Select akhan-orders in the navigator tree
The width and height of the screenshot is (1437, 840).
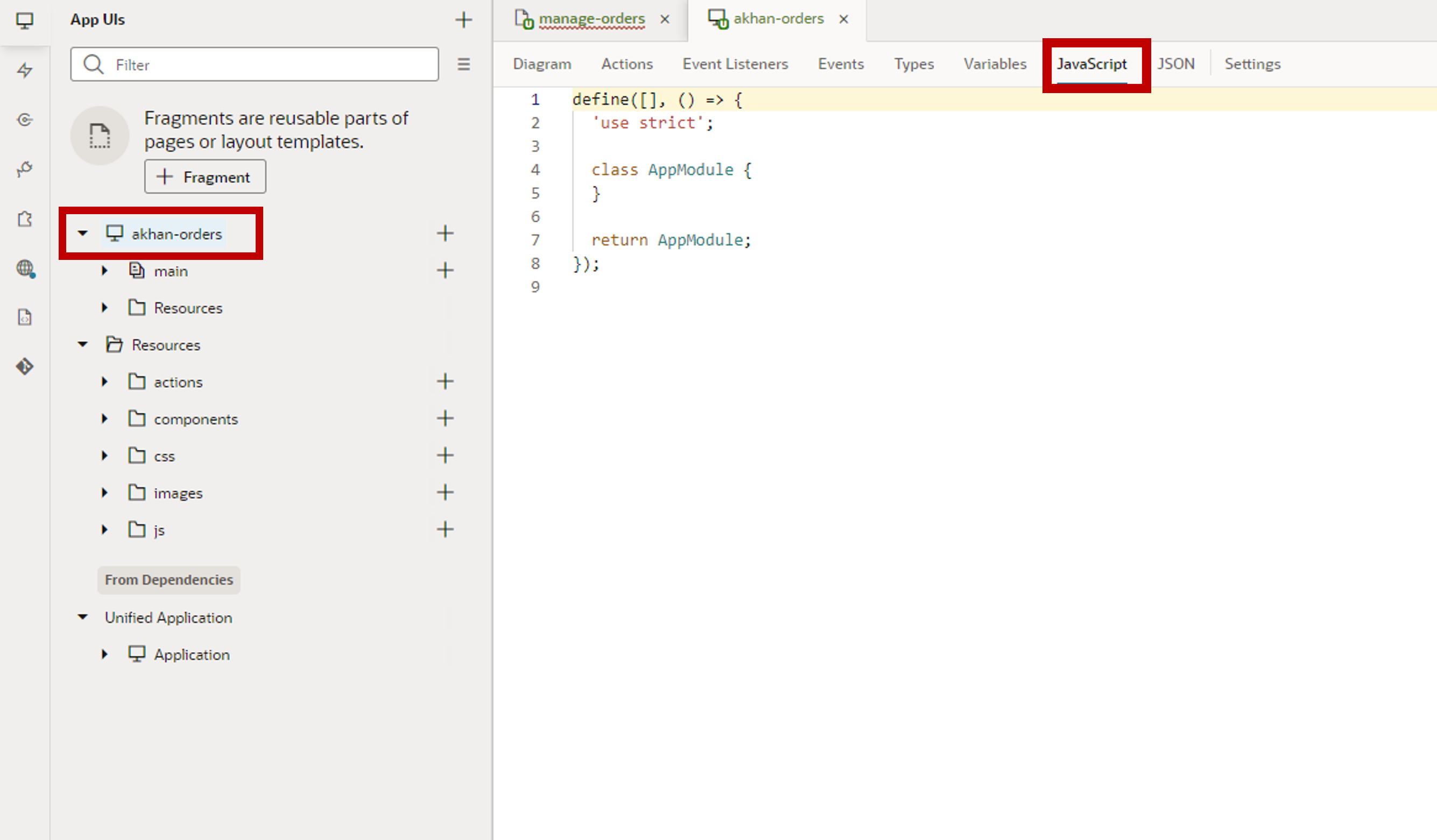[176, 234]
